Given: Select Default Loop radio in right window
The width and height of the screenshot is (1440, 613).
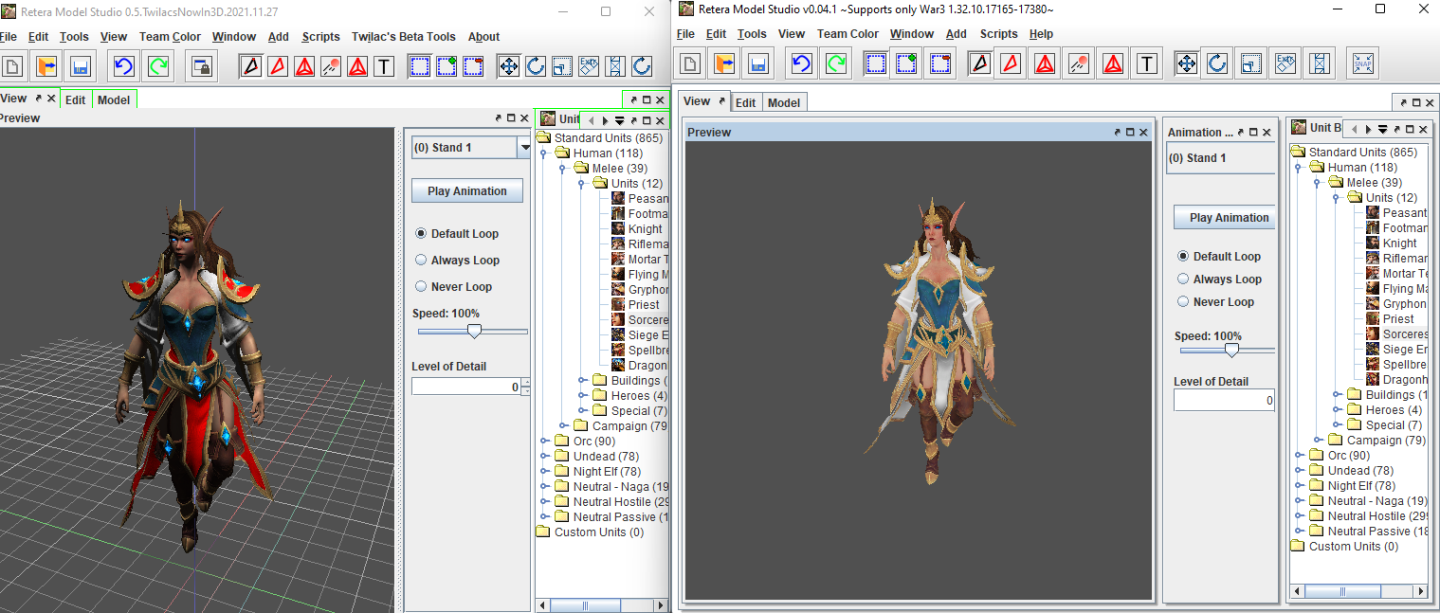Looking at the screenshot, I should pyautogui.click(x=1183, y=256).
